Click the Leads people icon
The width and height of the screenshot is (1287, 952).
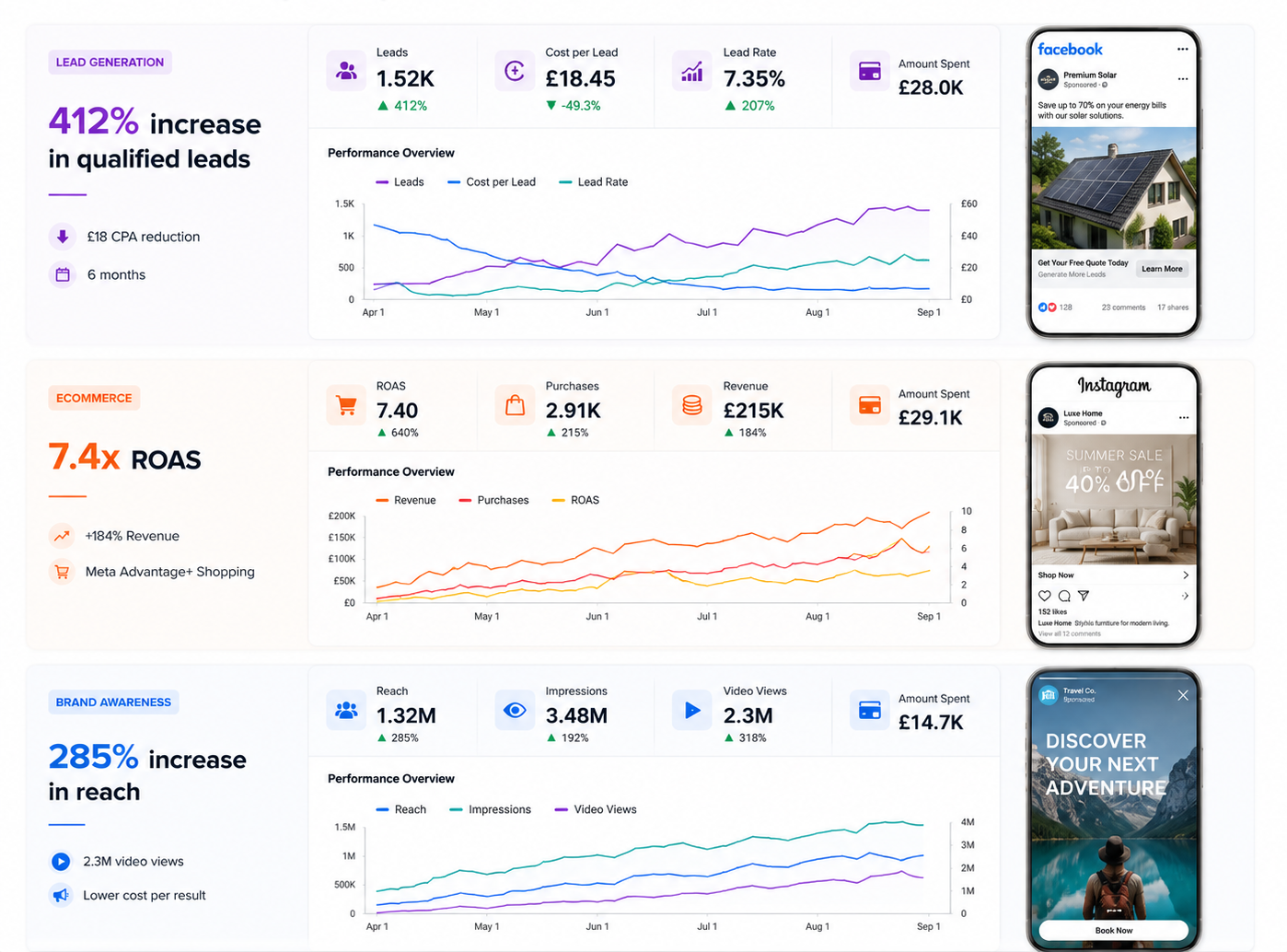[346, 71]
